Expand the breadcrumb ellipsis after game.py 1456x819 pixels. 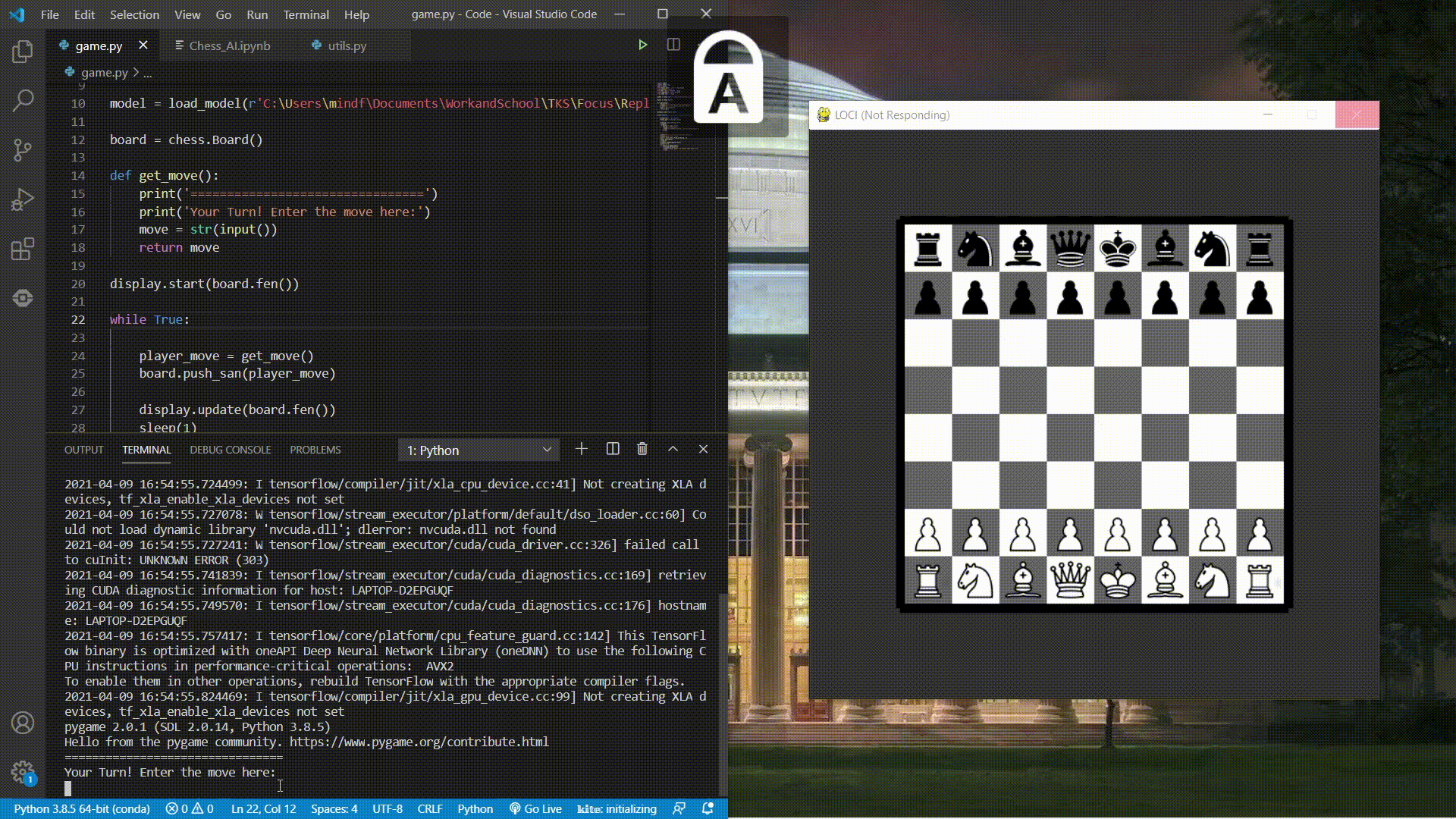pos(148,73)
